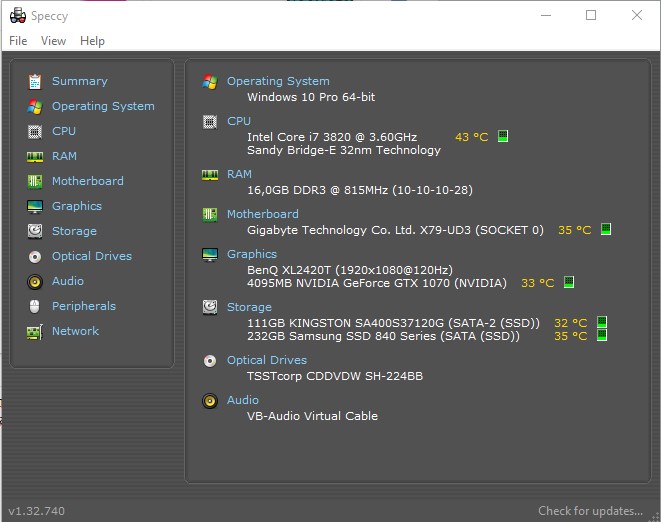Click the Audio speaker icon in sidebar

35,282
